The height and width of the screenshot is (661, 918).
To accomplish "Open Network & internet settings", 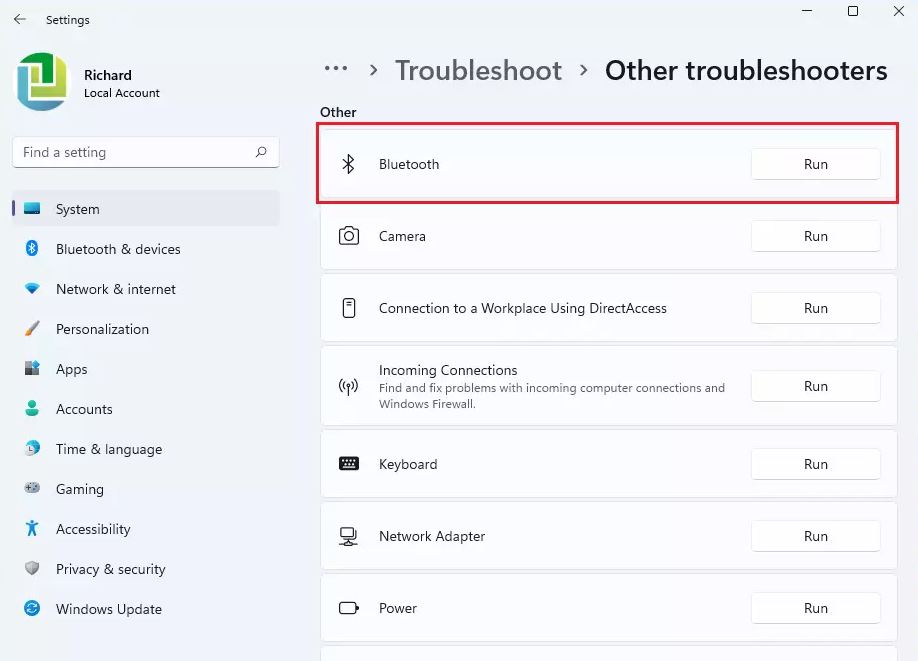I will click(x=116, y=289).
